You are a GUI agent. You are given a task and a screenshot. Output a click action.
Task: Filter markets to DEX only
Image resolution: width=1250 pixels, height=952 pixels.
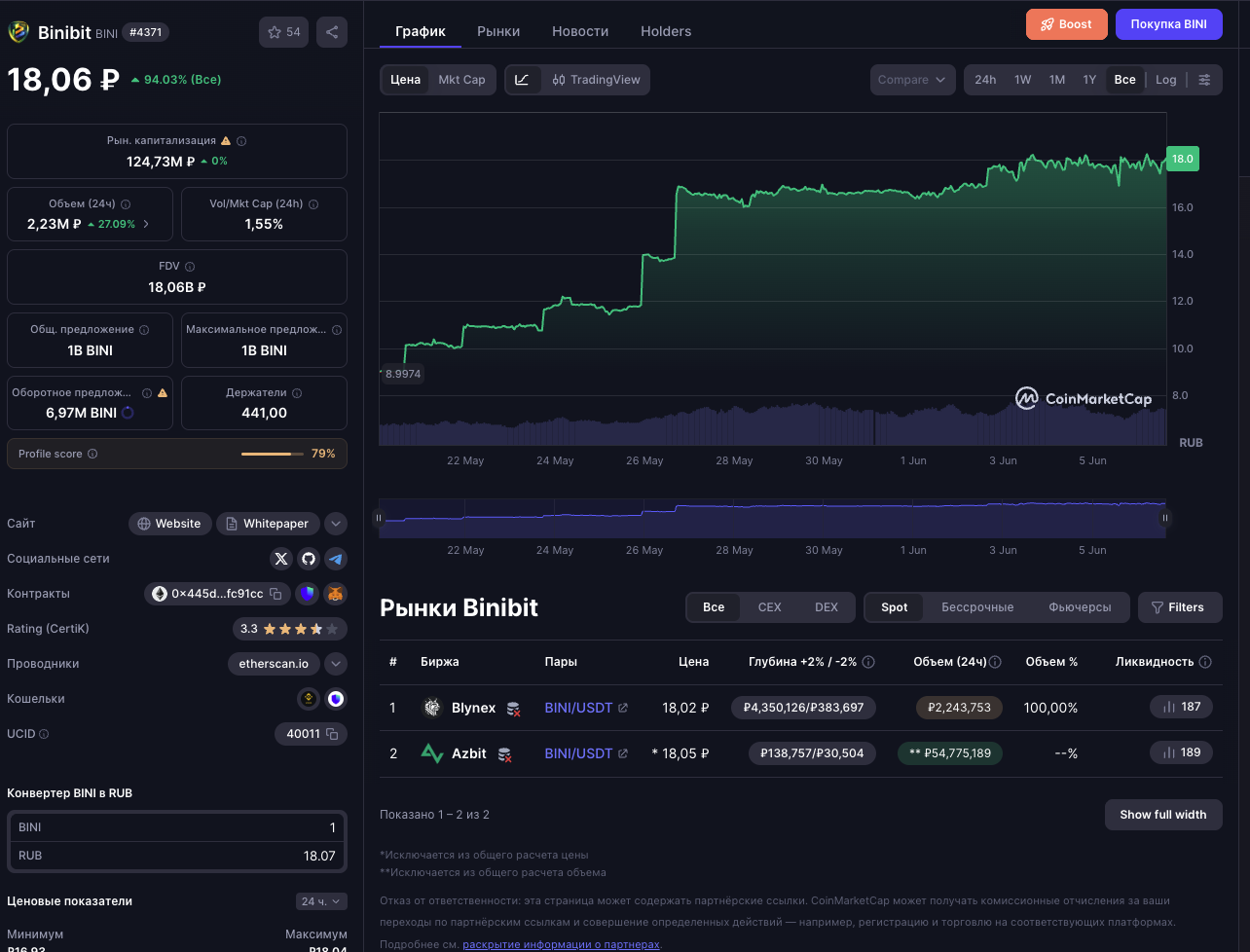(x=827, y=607)
